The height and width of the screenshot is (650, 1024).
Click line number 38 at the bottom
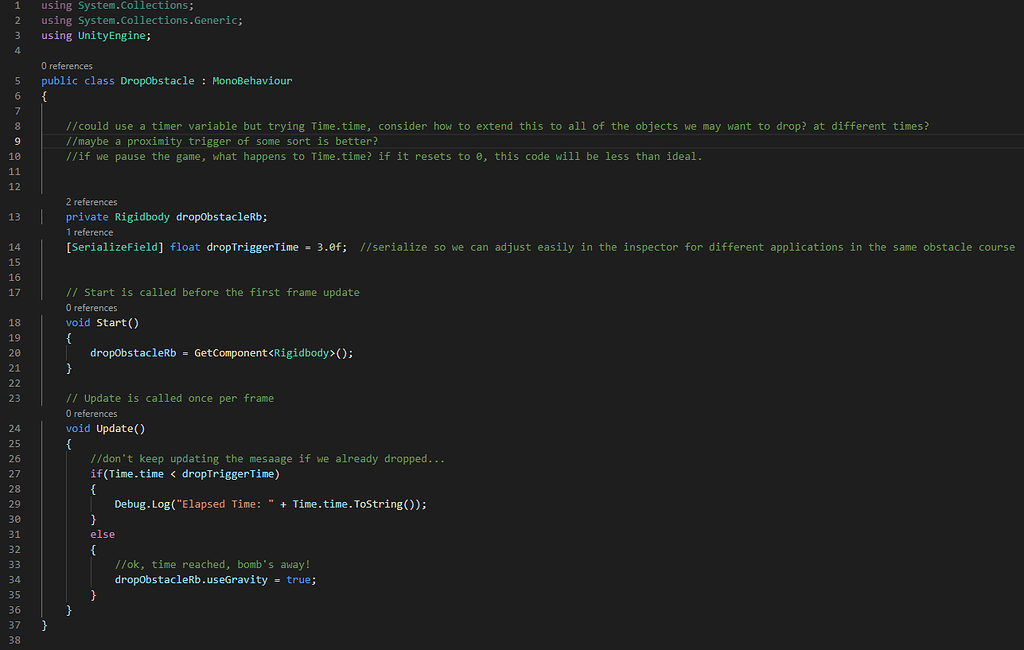coord(15,640)
